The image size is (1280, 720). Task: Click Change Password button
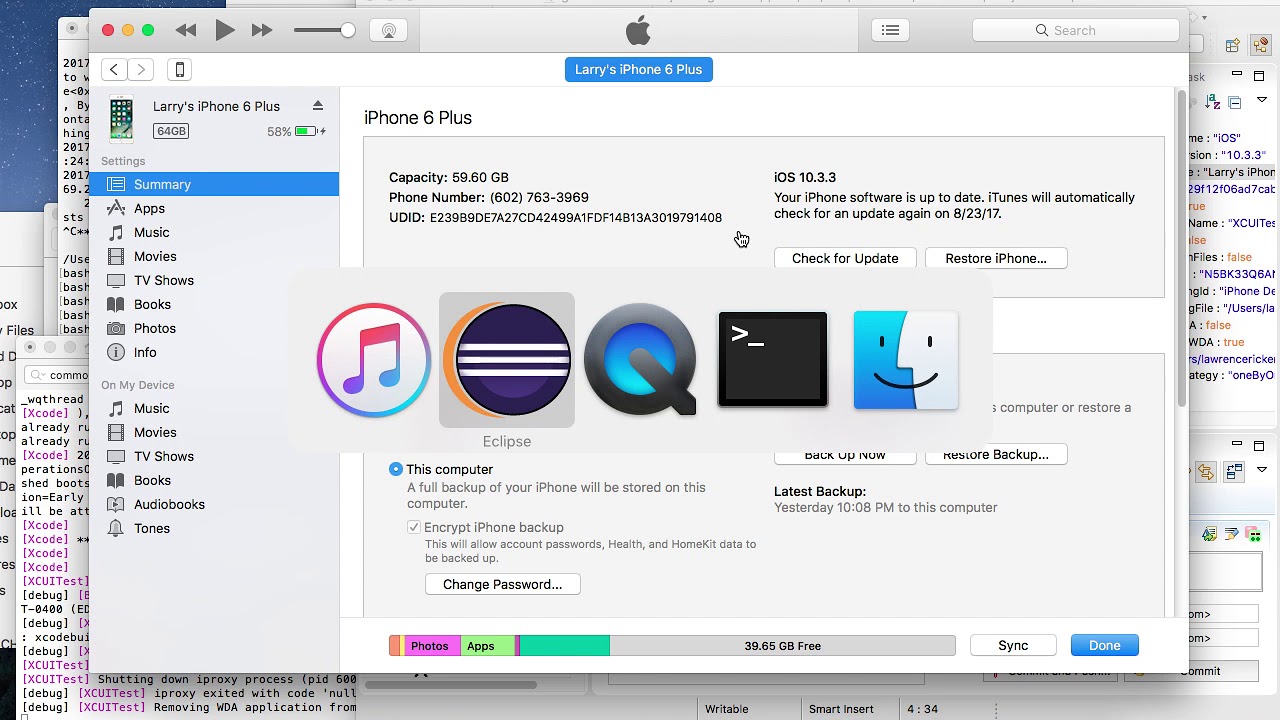click(502, 584)
